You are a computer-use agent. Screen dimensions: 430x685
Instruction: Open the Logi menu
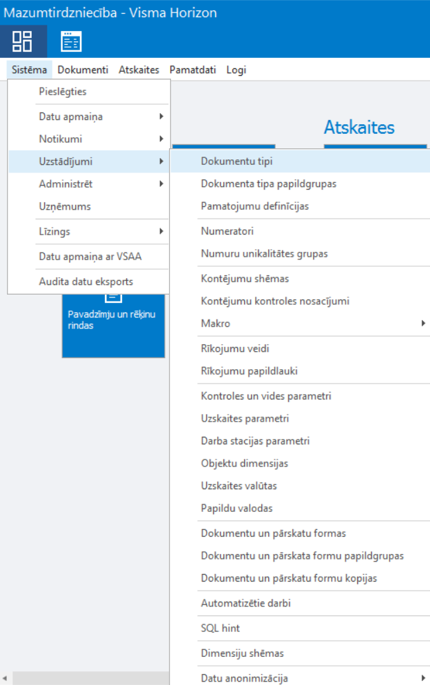pos(236,70)
